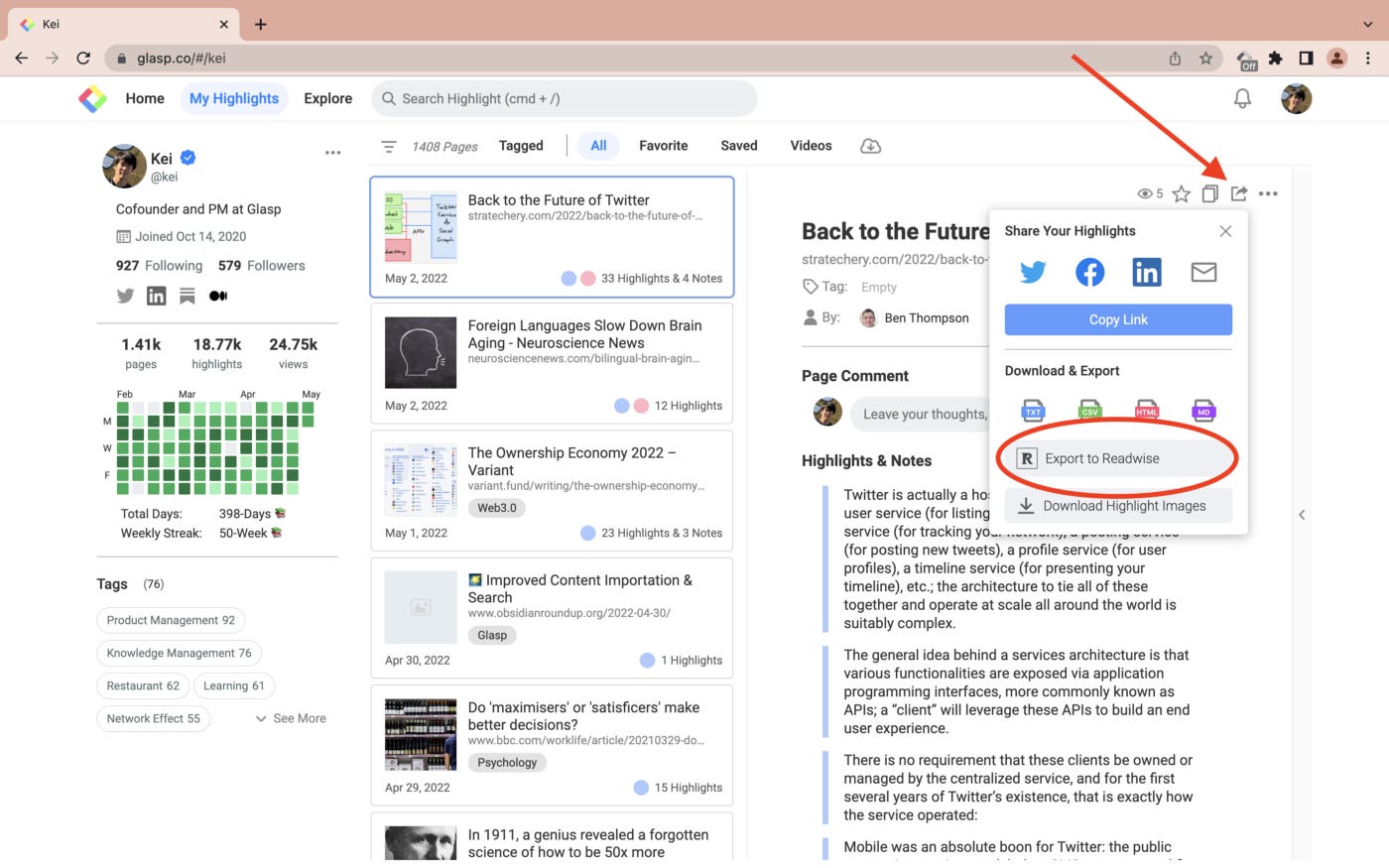Click the 579 Followers link
The image size is (1389, 868).
262,266
